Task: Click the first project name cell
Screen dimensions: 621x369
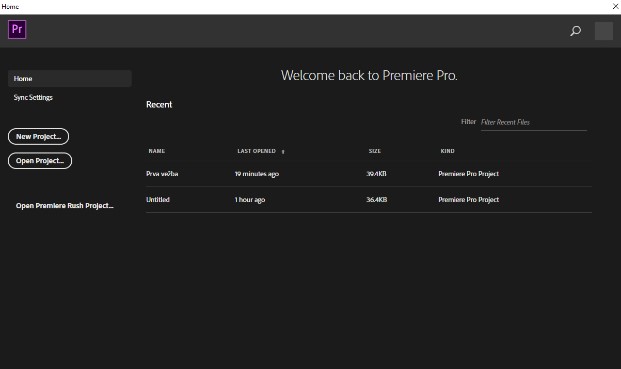Action: coord(162,174)
